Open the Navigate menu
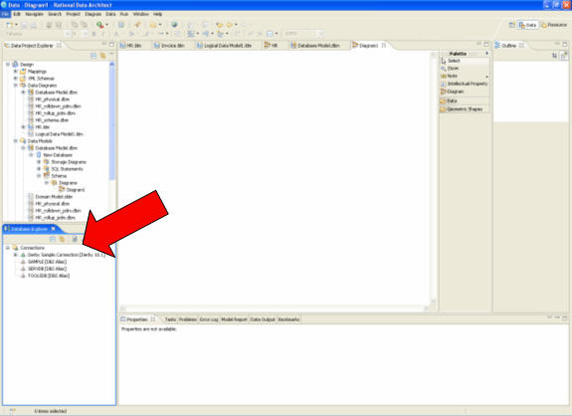Viewport: 572px width, 416px height. pyautogui.click(x=34, y=14)
